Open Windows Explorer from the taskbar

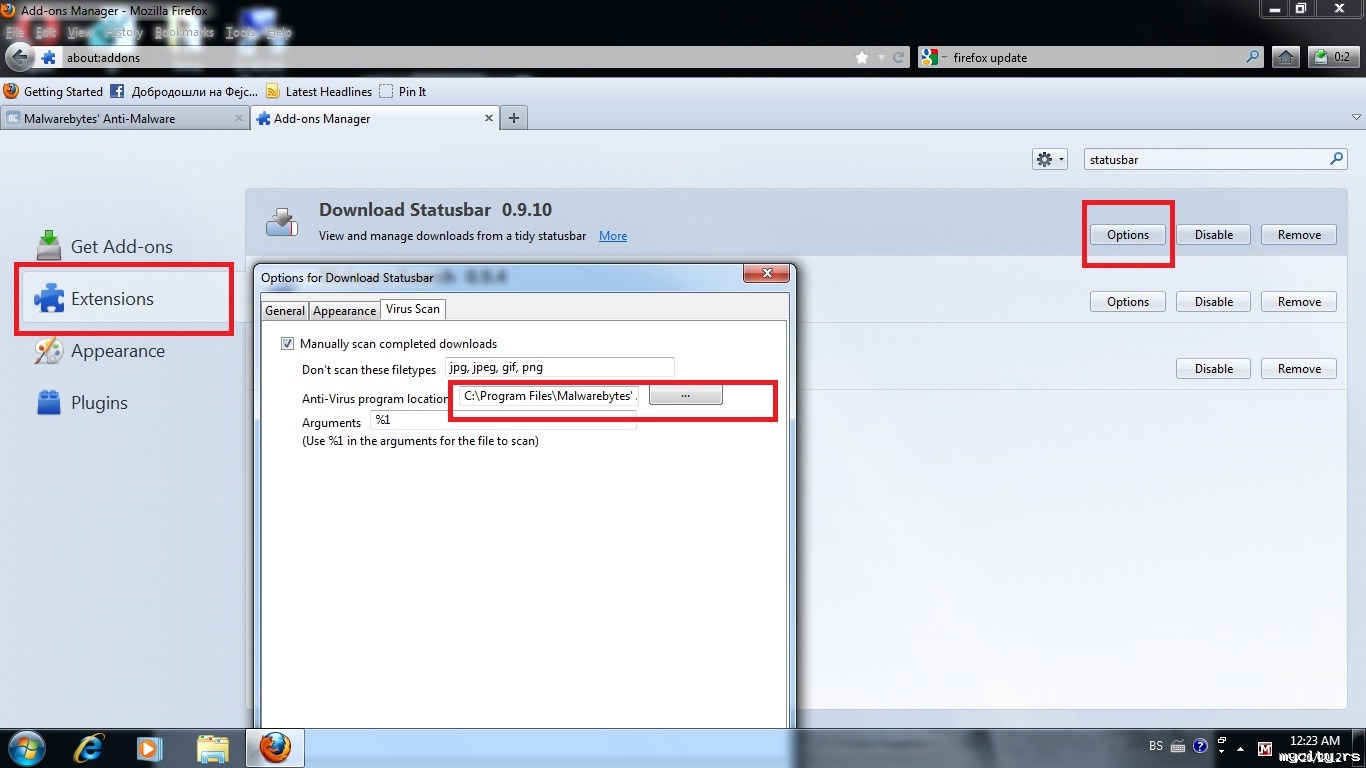212,747
